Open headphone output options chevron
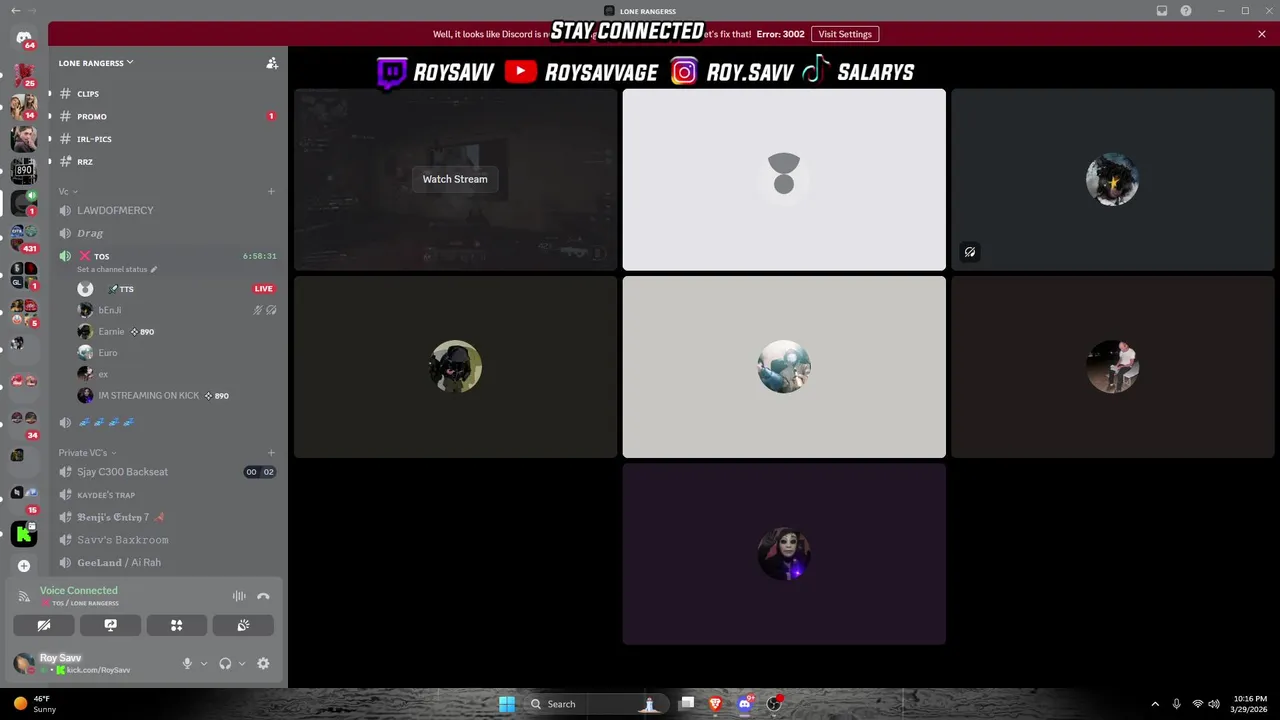Screen dimensions: 1280x720 click(242, 663)
